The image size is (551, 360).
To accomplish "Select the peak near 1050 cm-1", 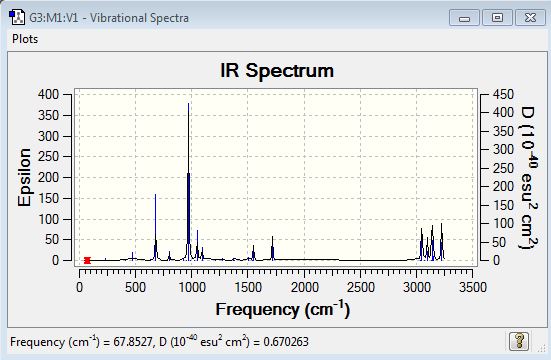I will tap(197, 245).
